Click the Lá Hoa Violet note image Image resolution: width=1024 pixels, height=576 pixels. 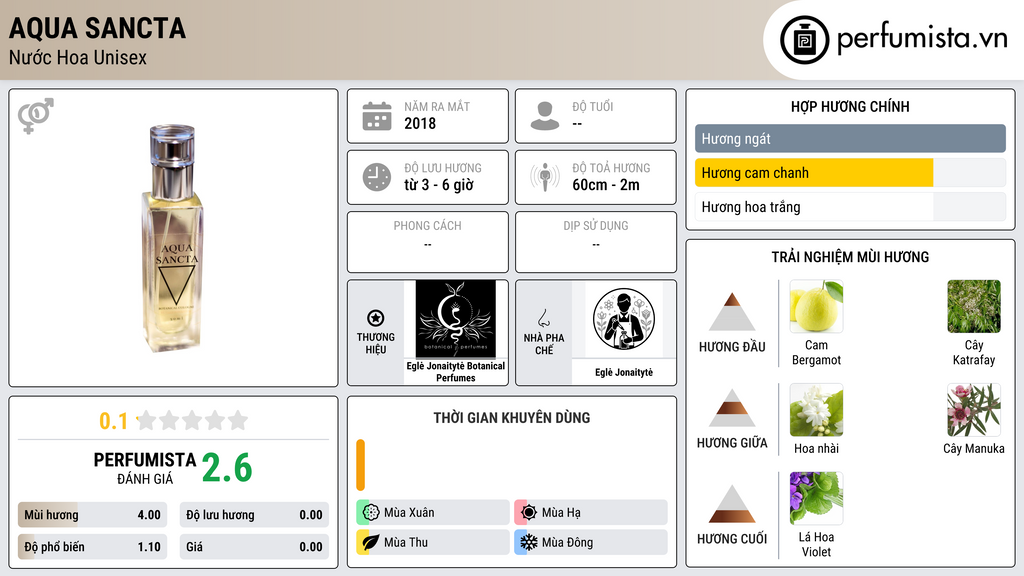click(816, 498)
